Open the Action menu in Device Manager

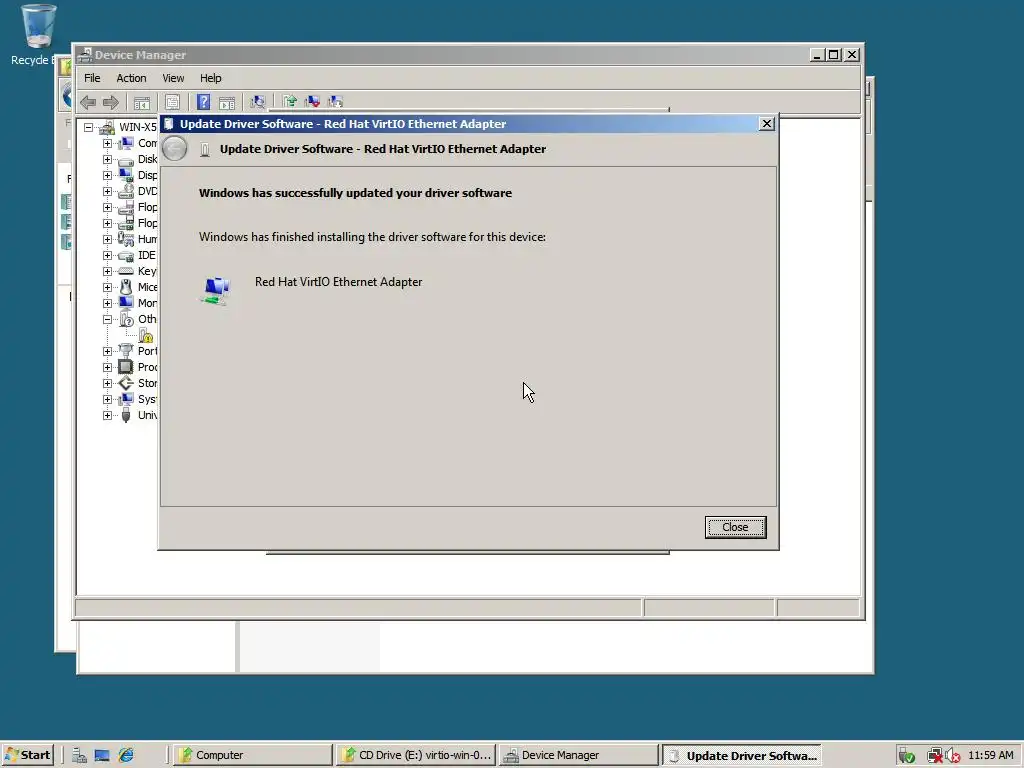pyautogui.click(x=131, y=78)
